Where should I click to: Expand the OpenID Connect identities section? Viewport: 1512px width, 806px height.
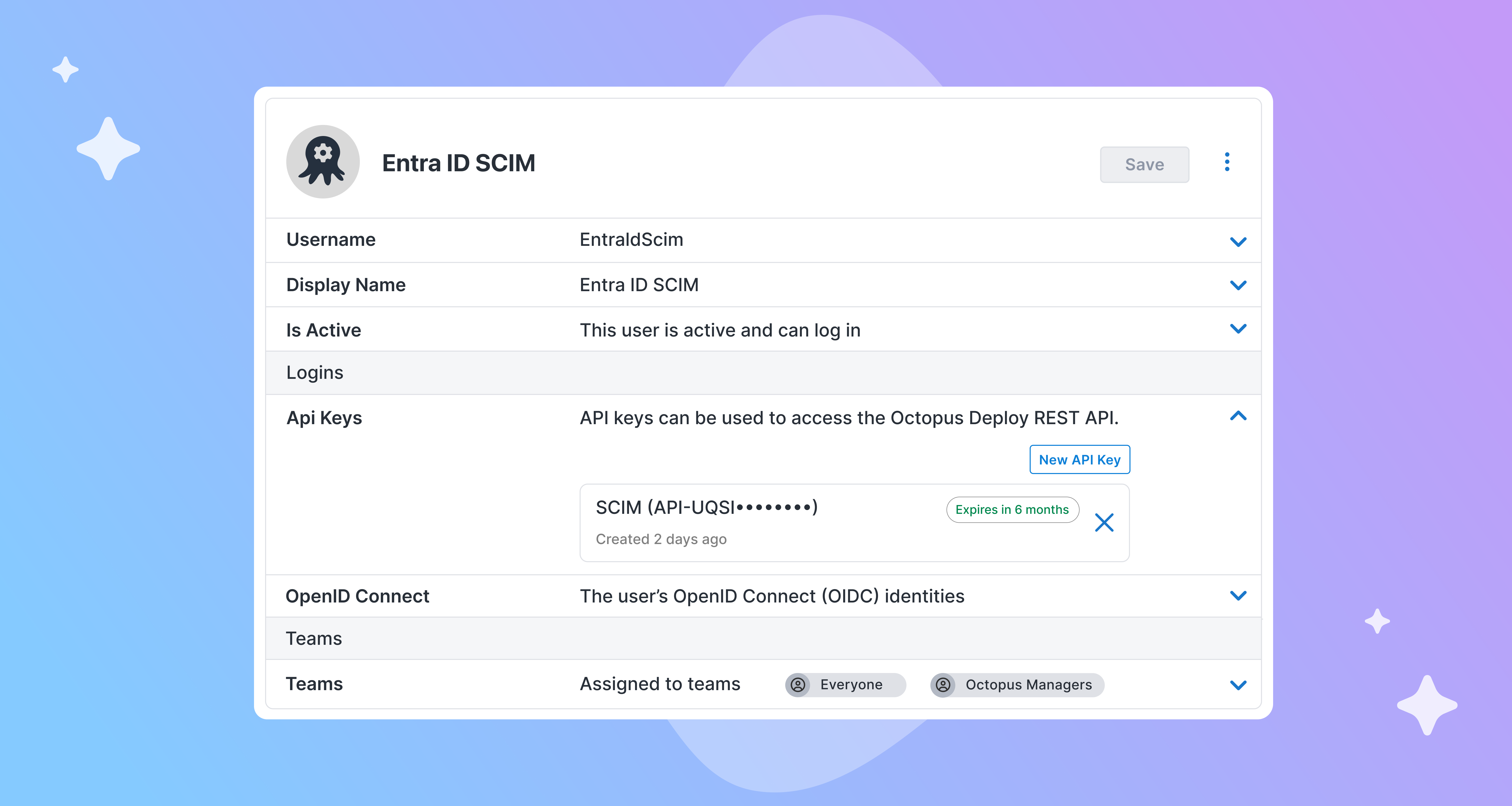1239,596
